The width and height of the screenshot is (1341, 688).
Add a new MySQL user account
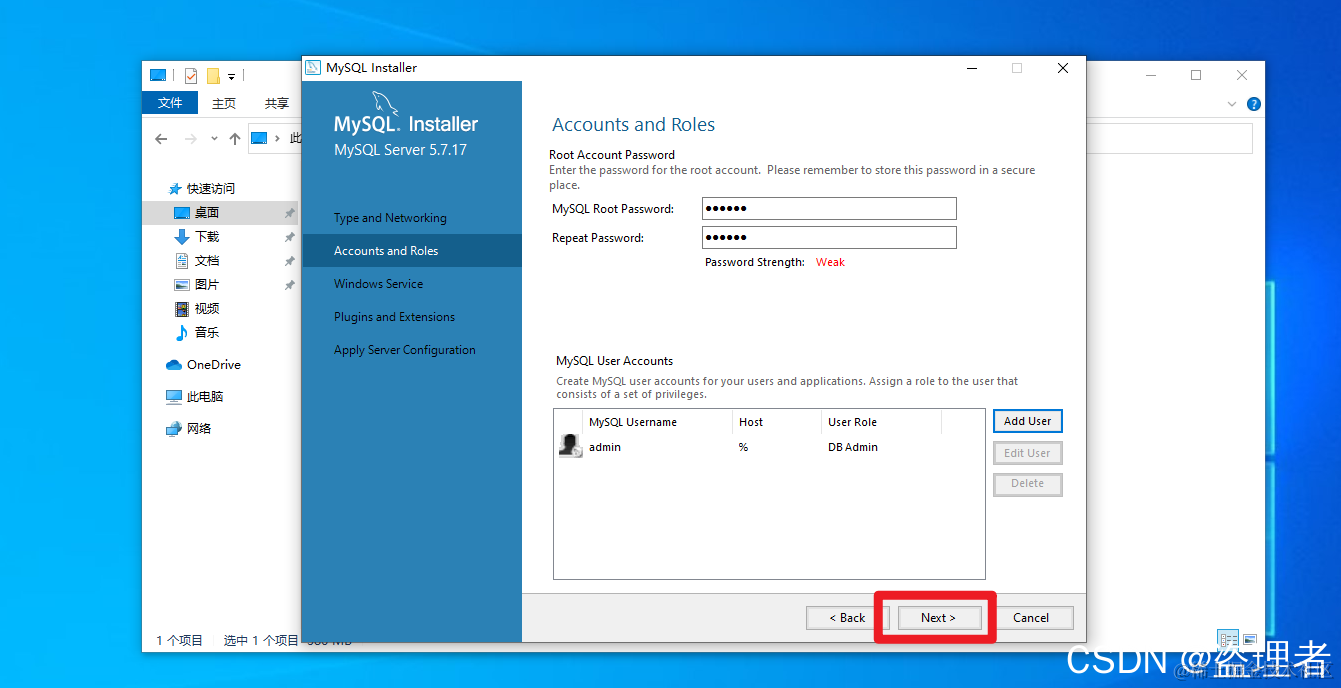click(x=1027, y=421)
